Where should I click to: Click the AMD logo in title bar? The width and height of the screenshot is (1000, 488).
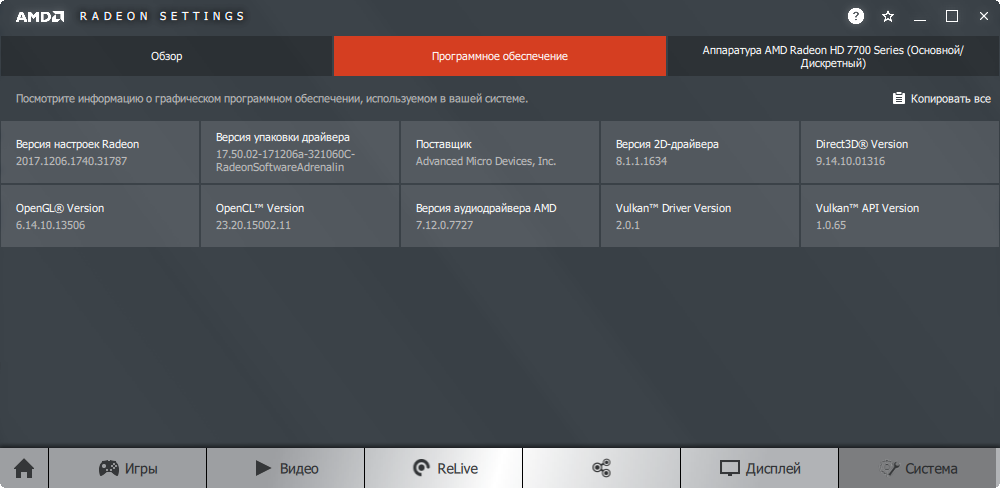(40, 17)
